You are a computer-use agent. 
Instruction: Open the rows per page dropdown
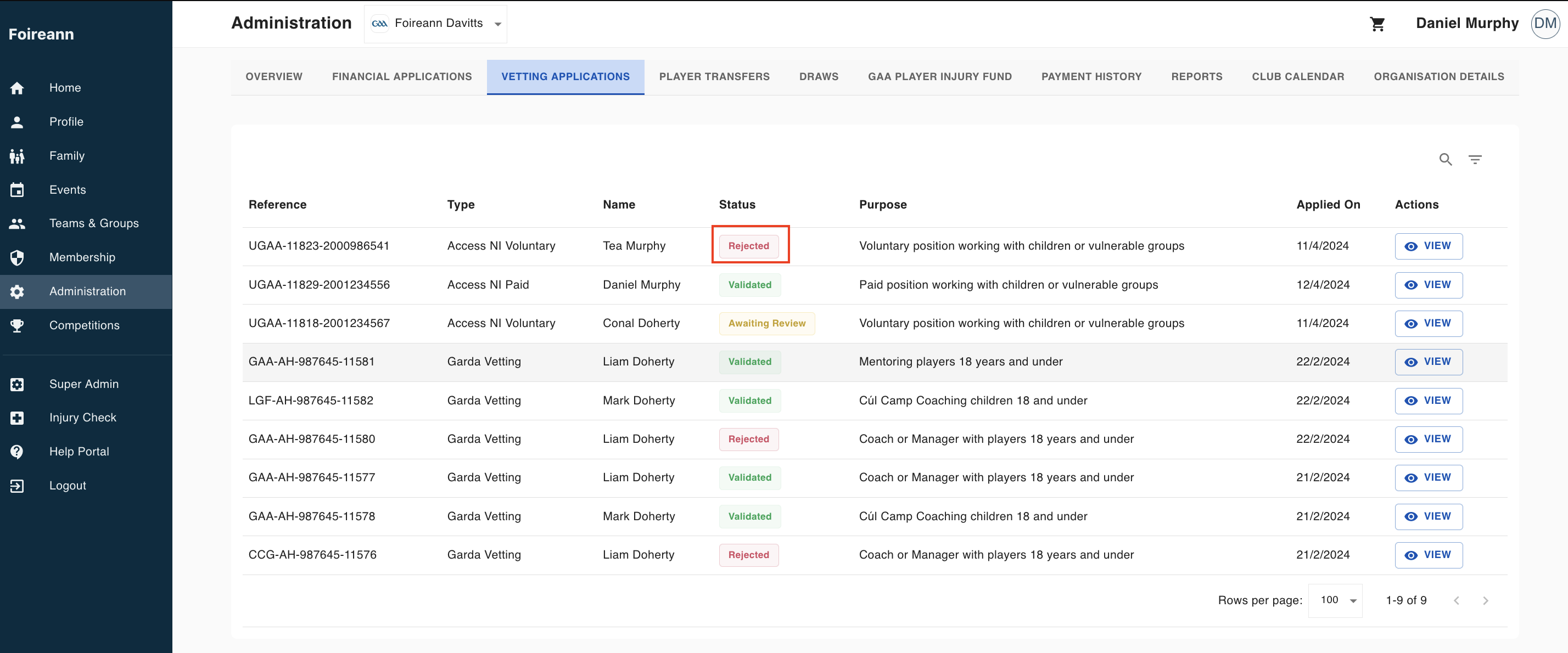pyautogui.click(x=1335, y=601)
